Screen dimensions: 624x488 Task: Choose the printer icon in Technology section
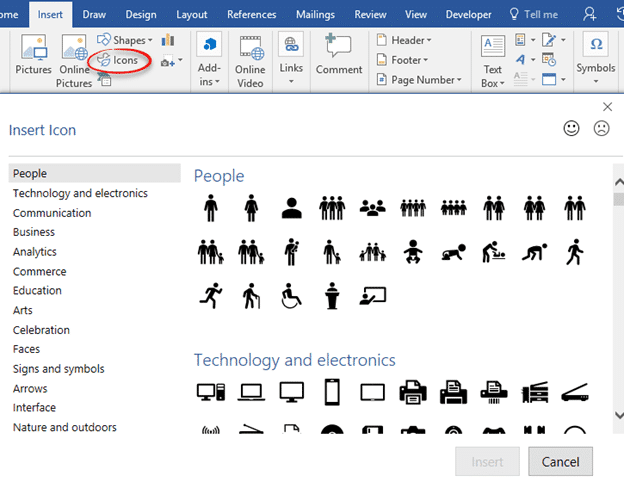[x=411, y=391]
